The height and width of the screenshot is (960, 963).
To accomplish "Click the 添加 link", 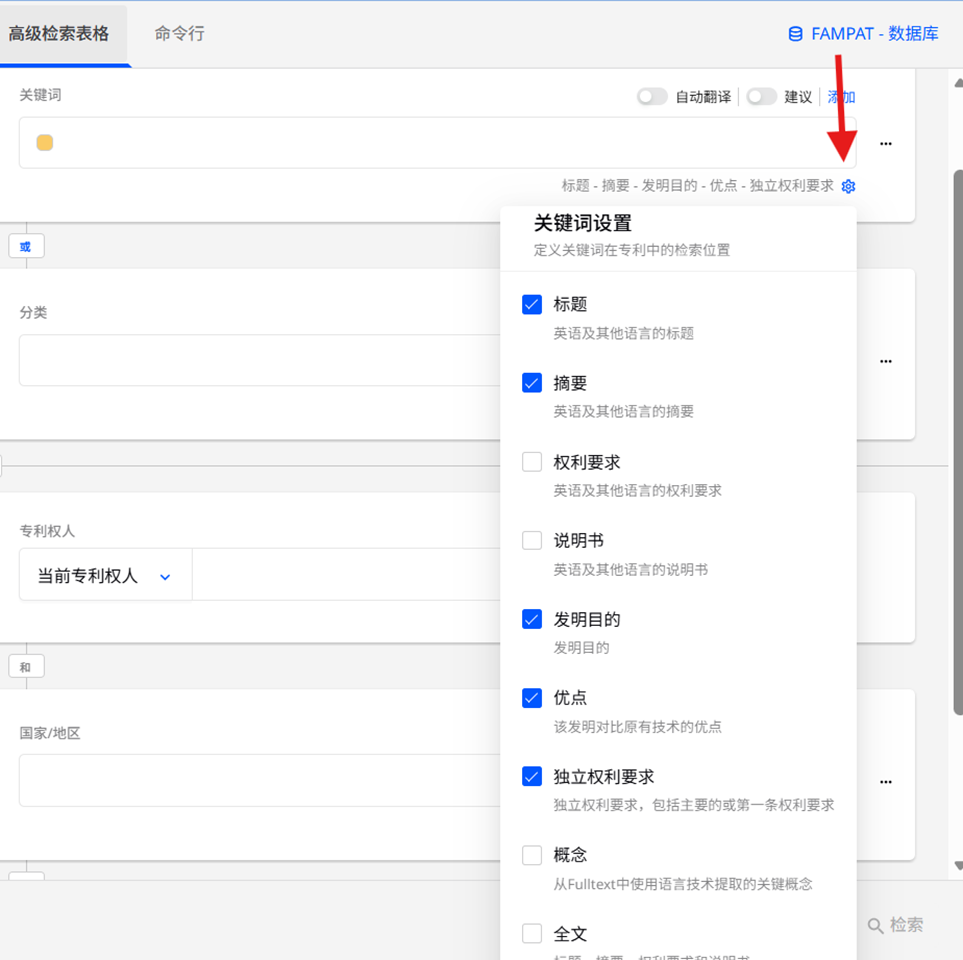I will coord(841,97).
